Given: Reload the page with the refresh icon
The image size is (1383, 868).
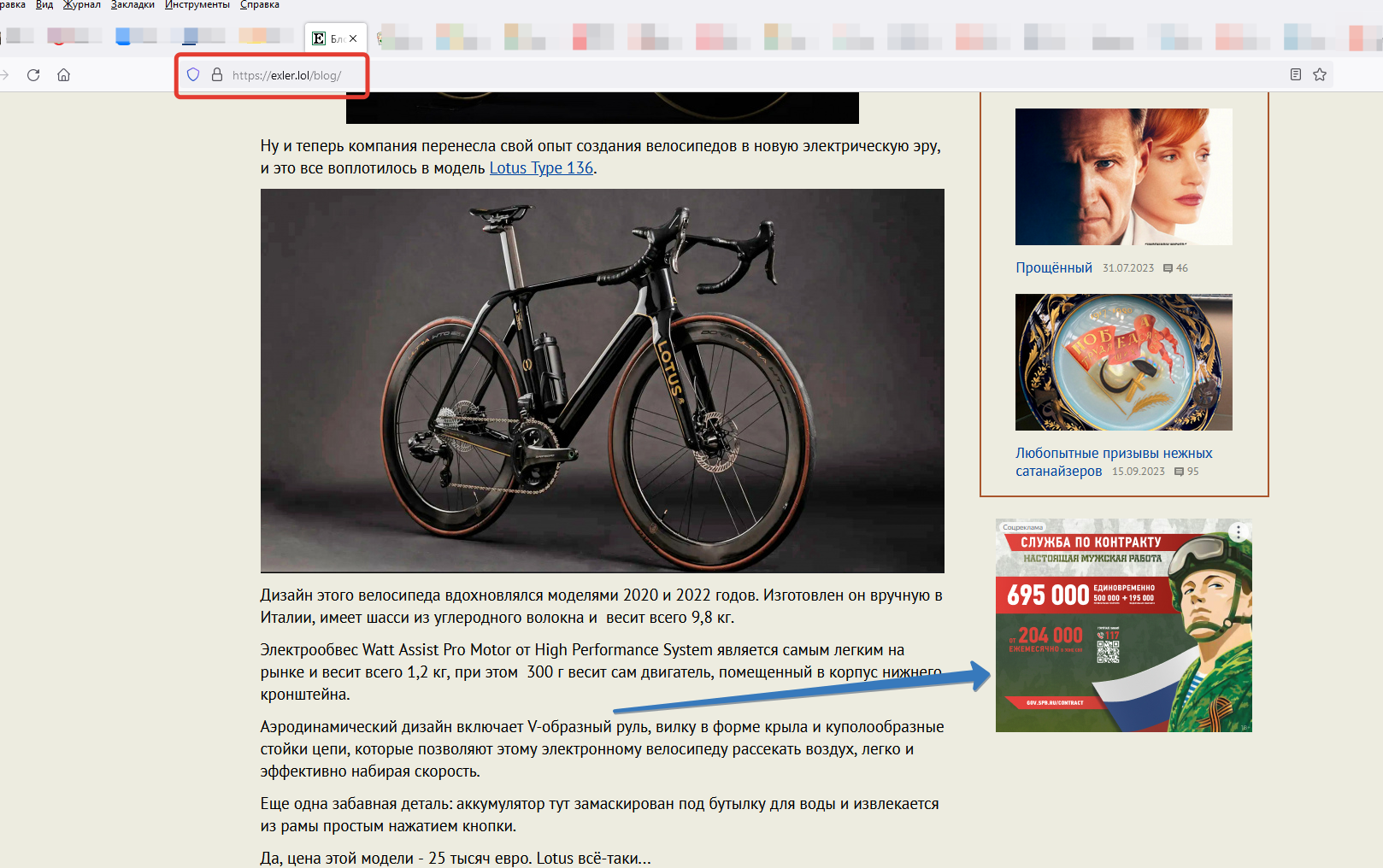Looking at the screenshot, I should tap(33, 75).
